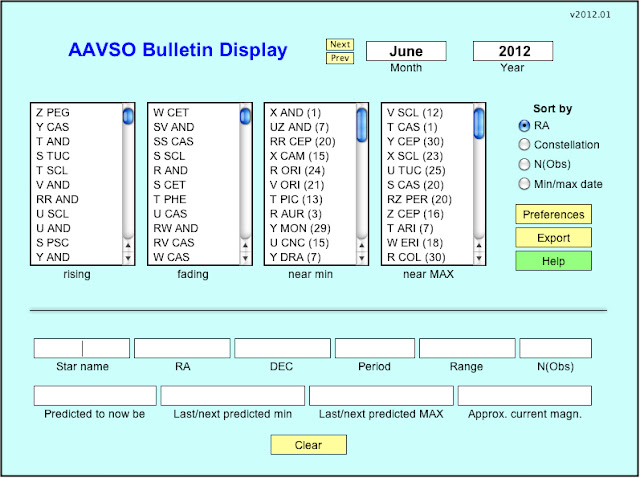Select R ORI (24) in near min list
Screen dimensions: 640x478
[297, 170]
